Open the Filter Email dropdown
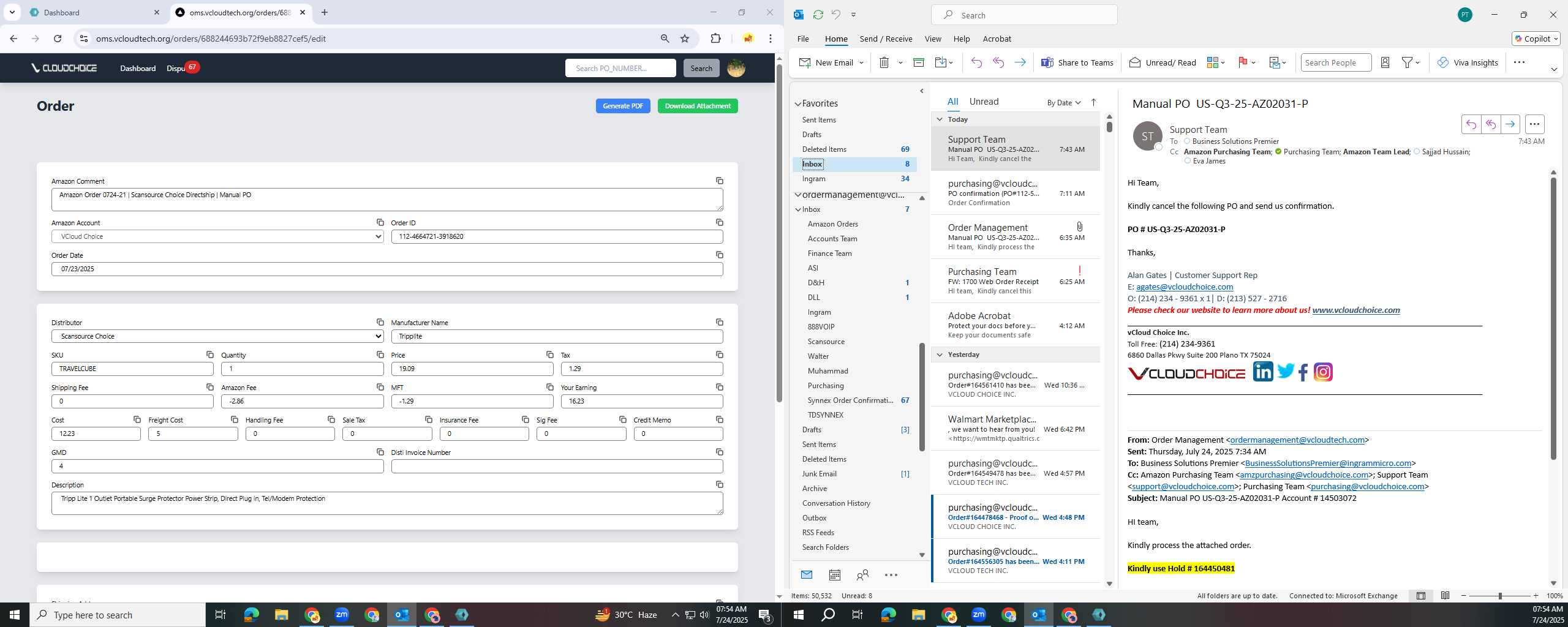Image resolution: width=1568 pixels, height=627 pixels. 1411,62
